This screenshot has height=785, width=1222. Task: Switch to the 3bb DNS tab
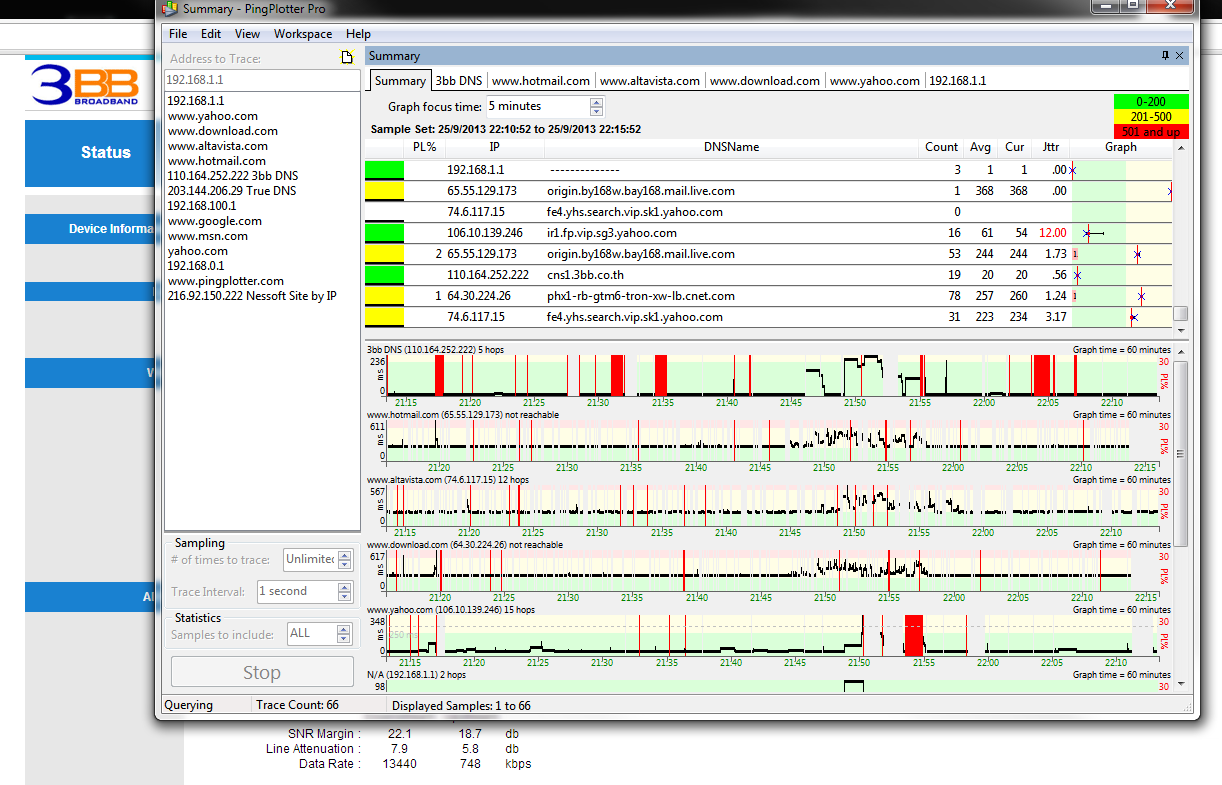coord(458,81)
